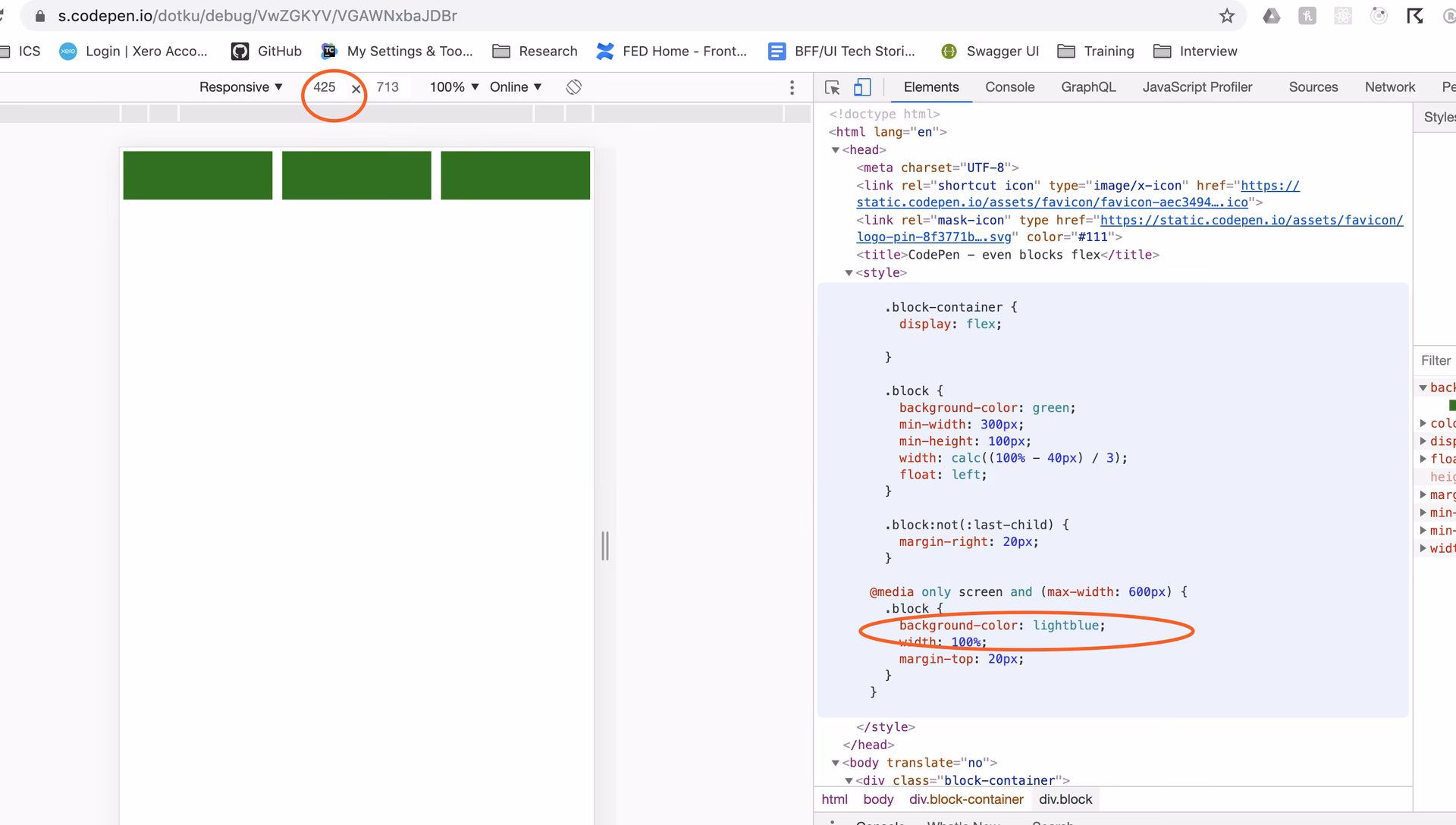
Task: Open the Network panel
Action: point(1389,86)
